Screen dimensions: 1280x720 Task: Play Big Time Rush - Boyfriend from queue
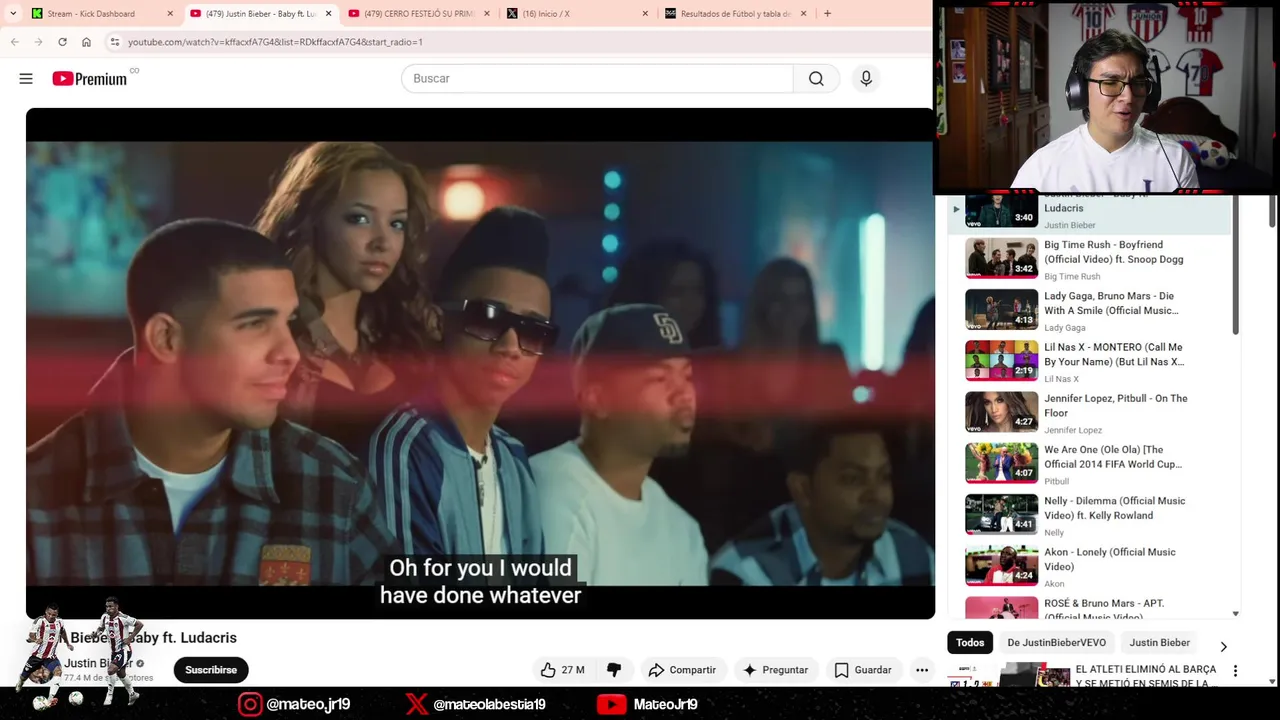coord(1090,259)
